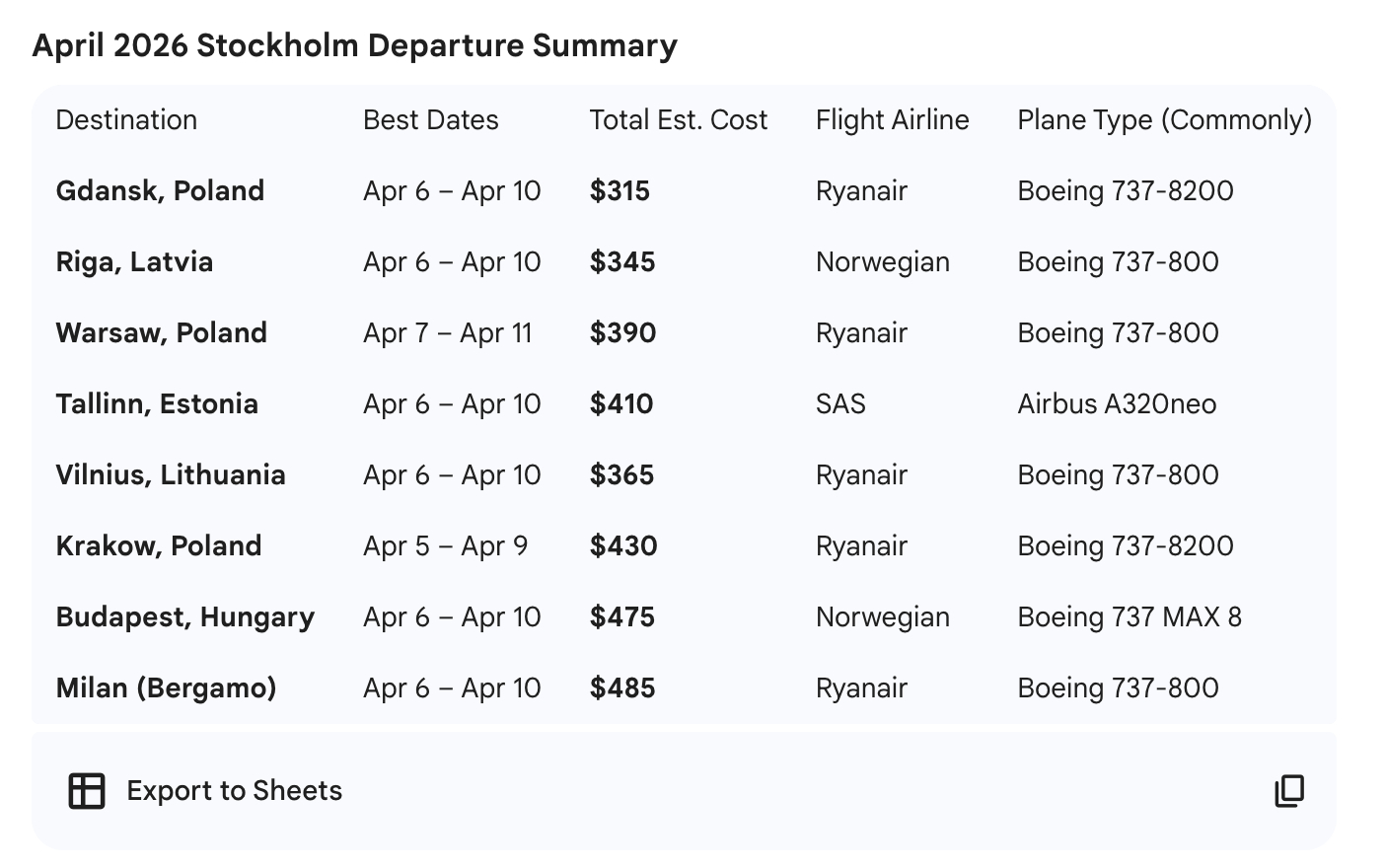This screenshot has height=868, width=1385.
Task: Click Tallinn, Estonia in the table
Action: (x=157, y=404)
